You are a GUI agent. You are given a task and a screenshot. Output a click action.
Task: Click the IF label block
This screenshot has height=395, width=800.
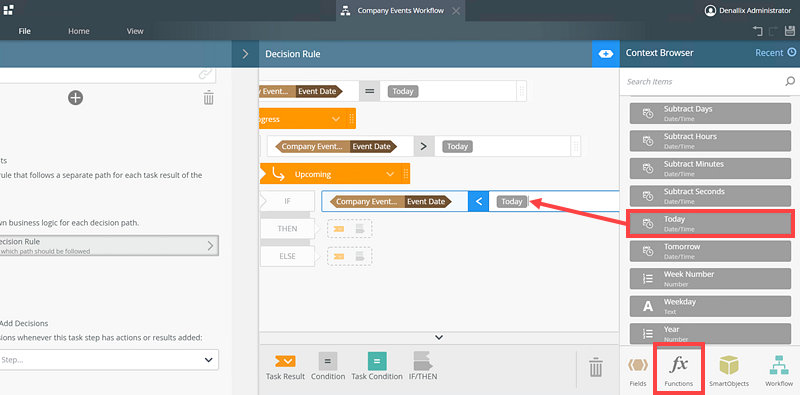(x=288, y=201)
